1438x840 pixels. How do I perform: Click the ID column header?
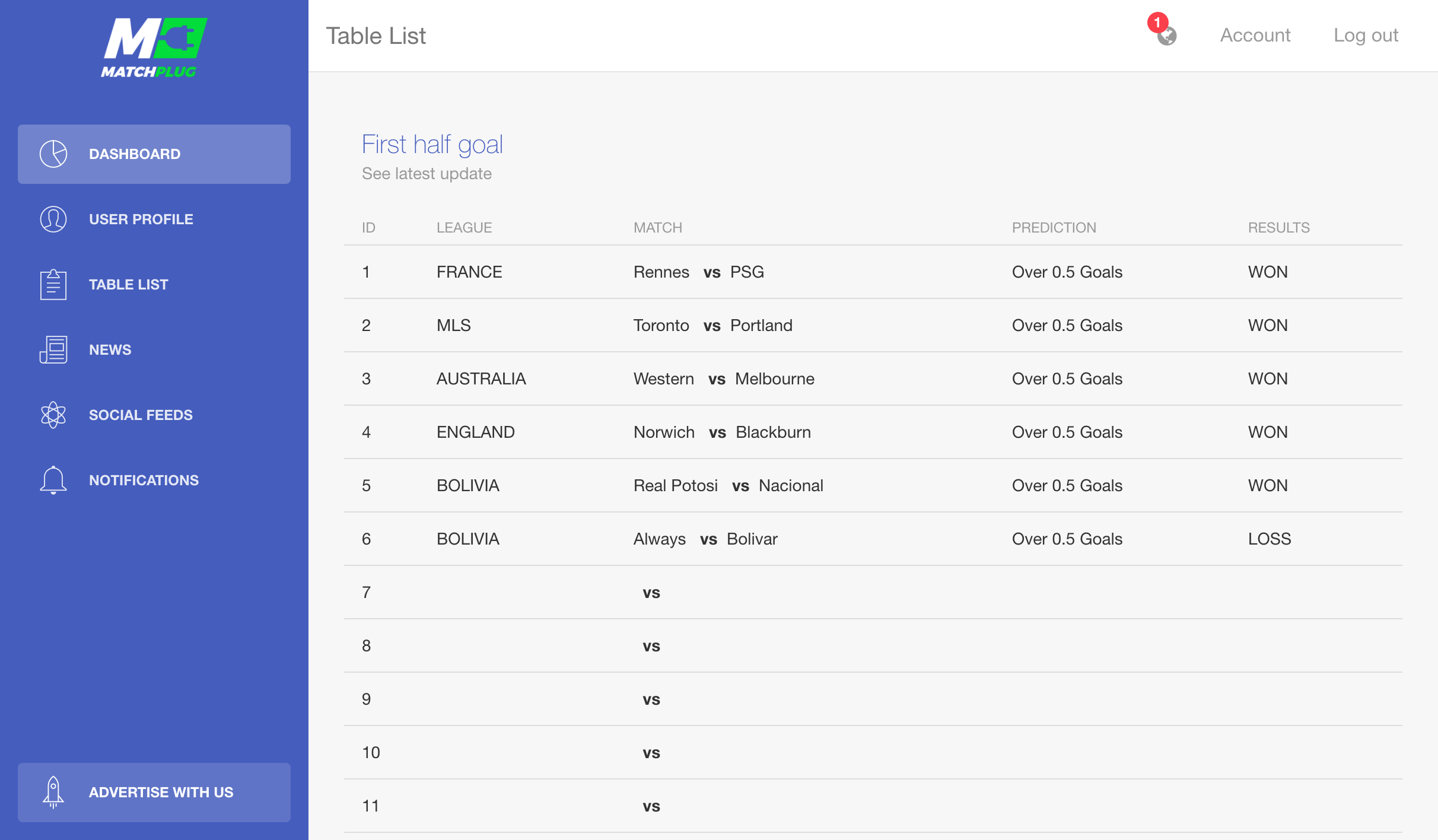pyautogui.click(x=368, y=228)
